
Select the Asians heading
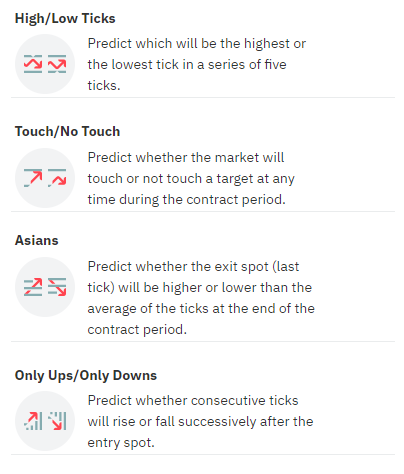click(x=37, y=240)
